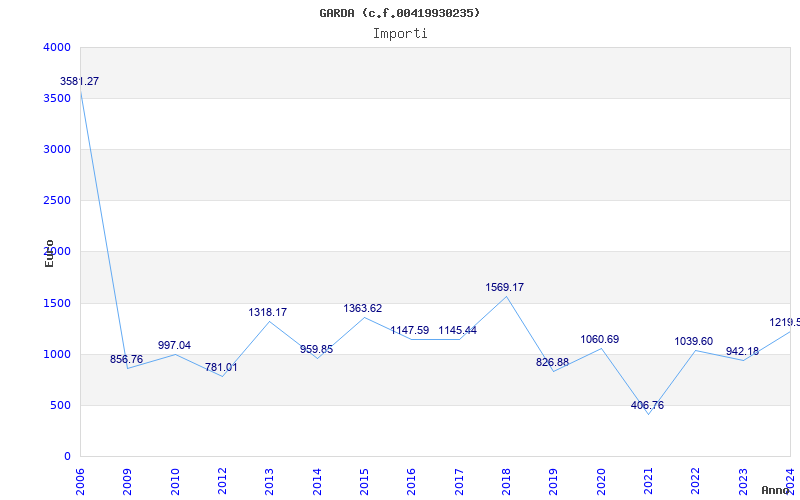Click the x-axis year label 2018
Viewport: 800px width, 500px height.
click(506, 482)
